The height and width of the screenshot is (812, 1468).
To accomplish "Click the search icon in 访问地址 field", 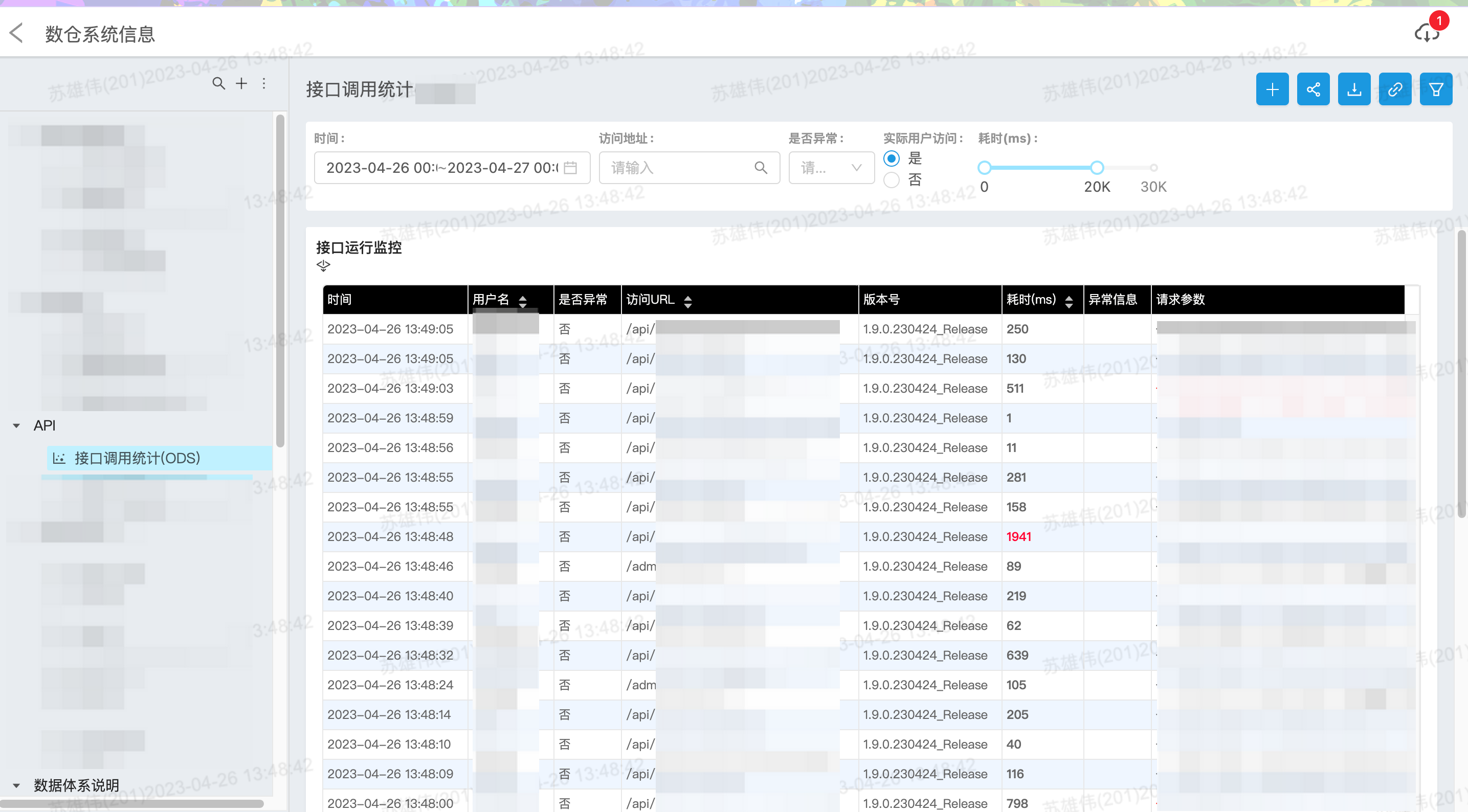I will [x=761, y=168].
